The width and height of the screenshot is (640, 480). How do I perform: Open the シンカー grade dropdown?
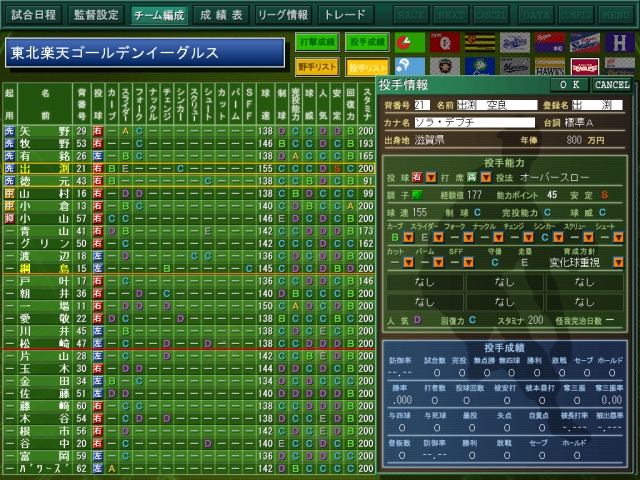[x=558, y=237]
